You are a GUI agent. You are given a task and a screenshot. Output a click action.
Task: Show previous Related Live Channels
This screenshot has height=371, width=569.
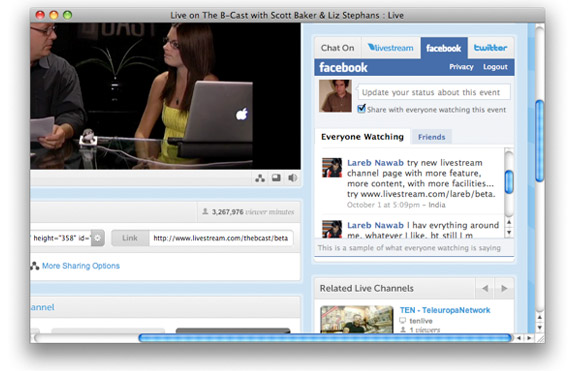[485, 288]
